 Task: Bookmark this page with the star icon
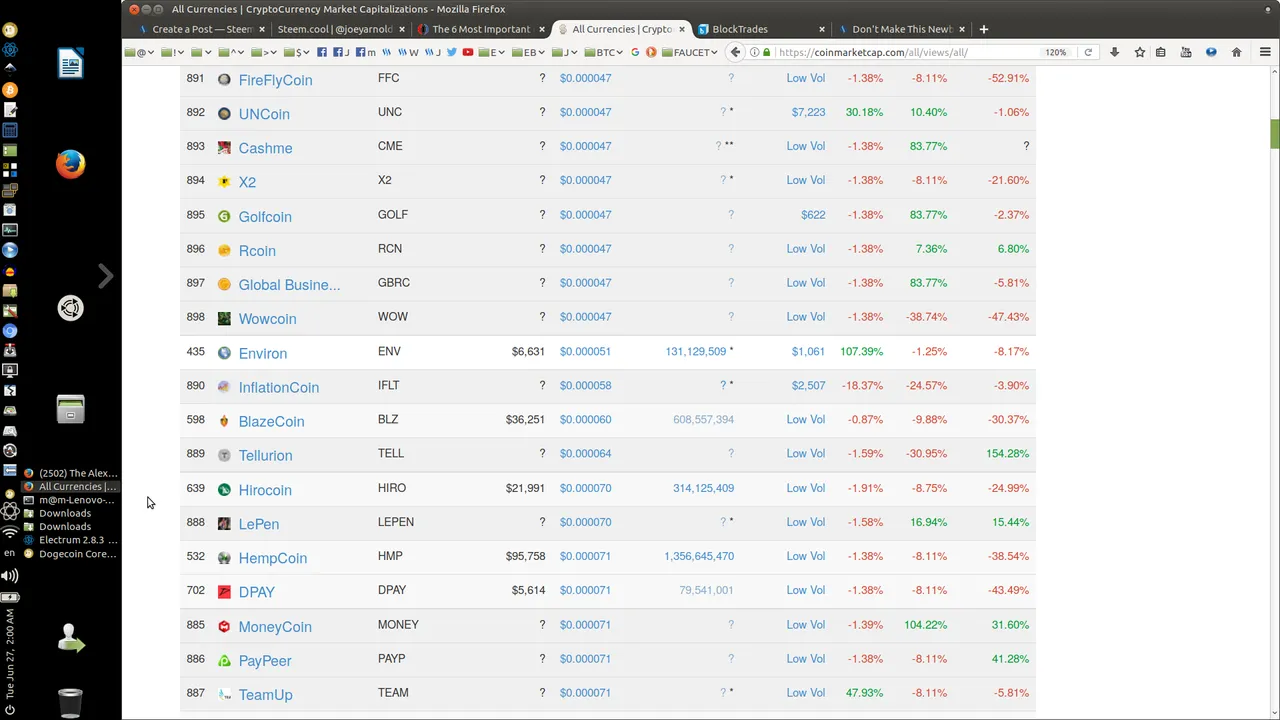(x=1140, y=52)
